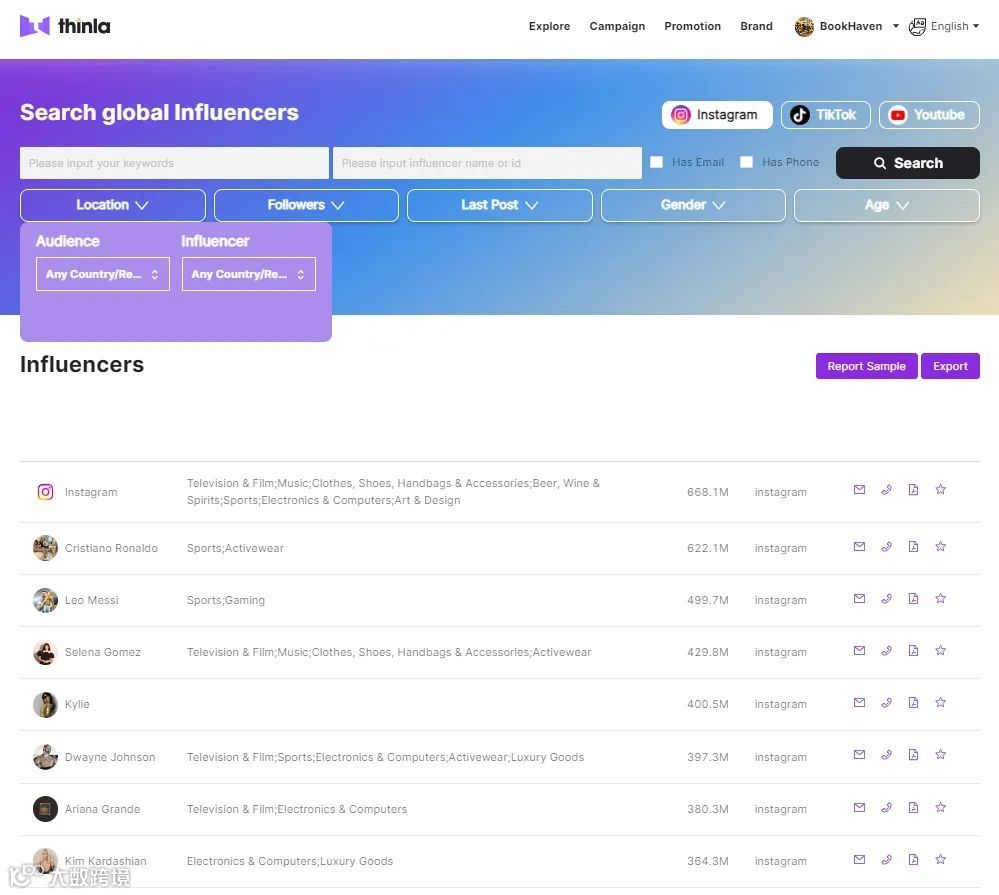
Task: Click "Electronics & Computers;Luxury Goods" text
Action: point(290,861)
